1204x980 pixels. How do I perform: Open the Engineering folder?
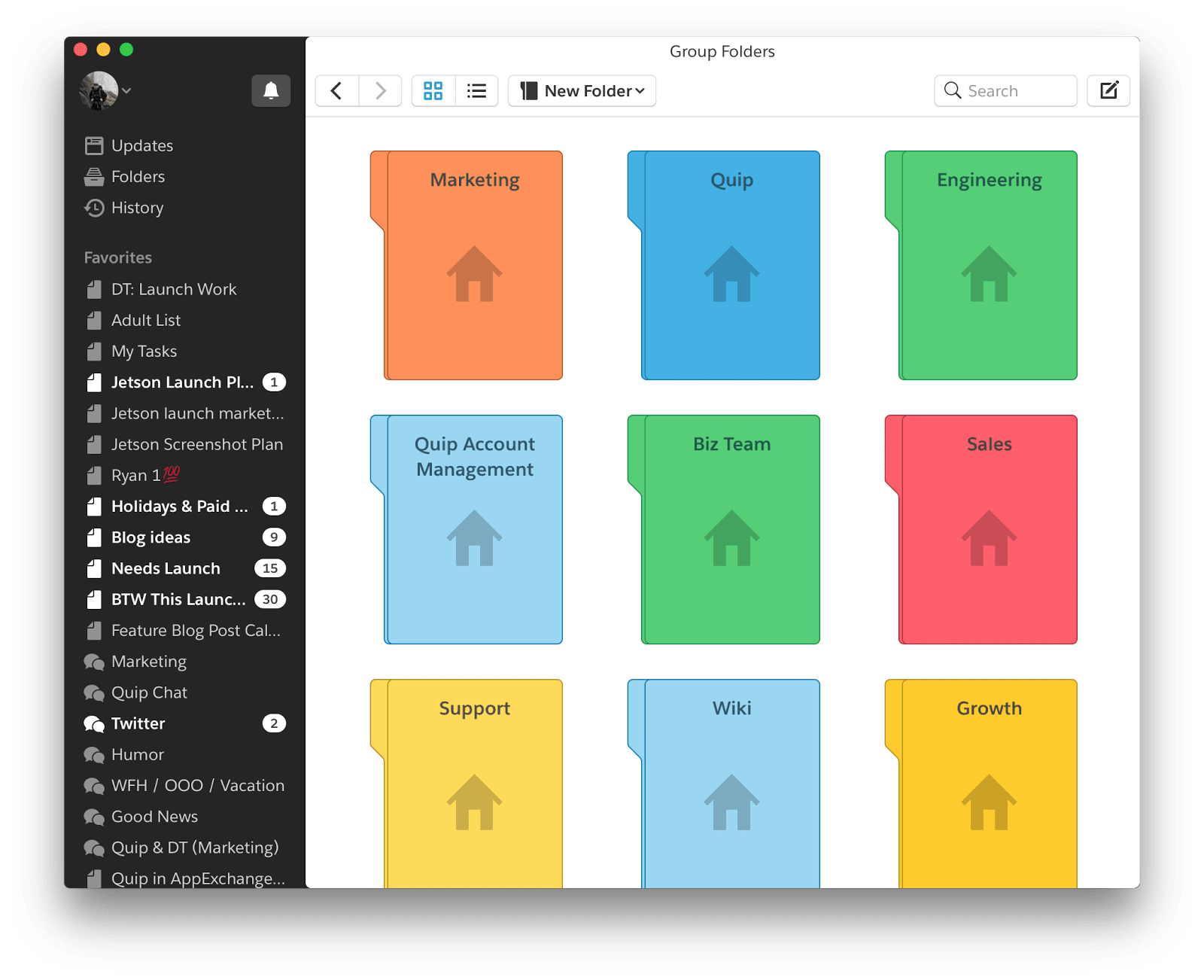pyautogui.click(x=981, y=266)
